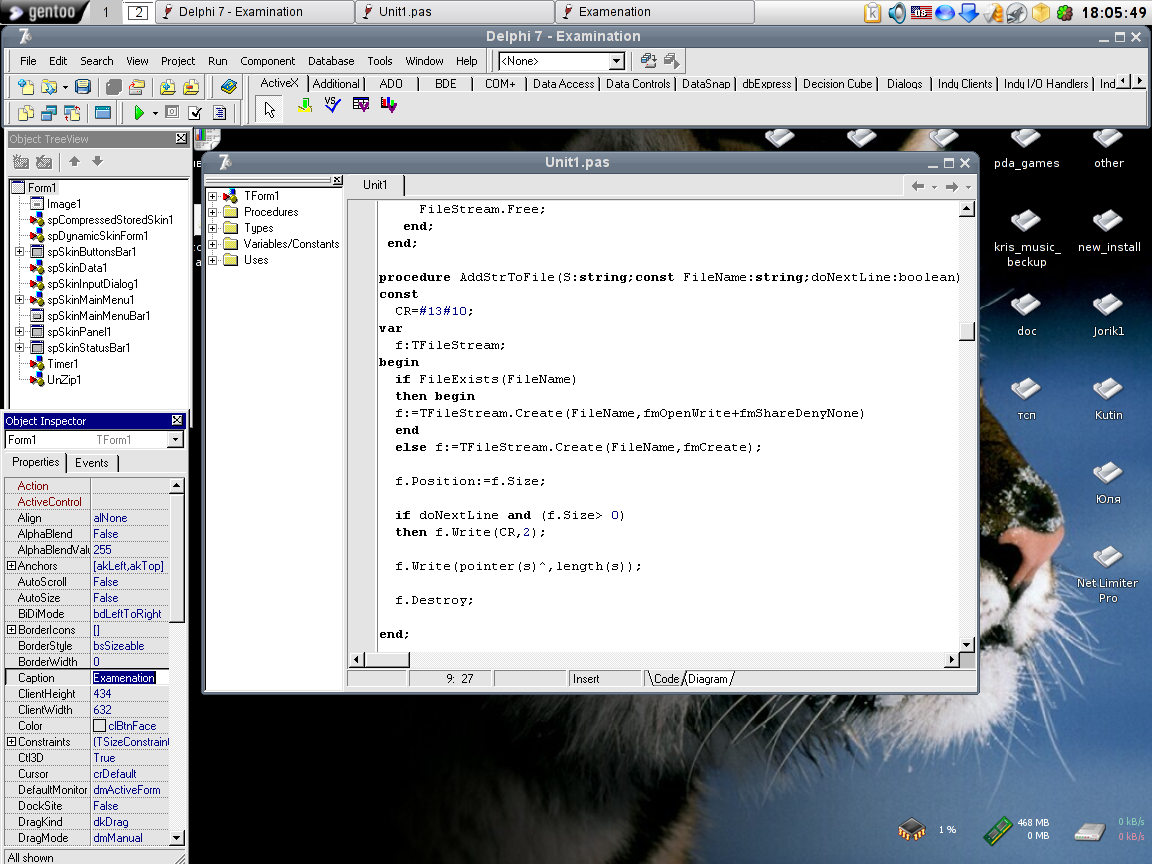Click the Insert mode status bar cell

[x=605, y=679]
